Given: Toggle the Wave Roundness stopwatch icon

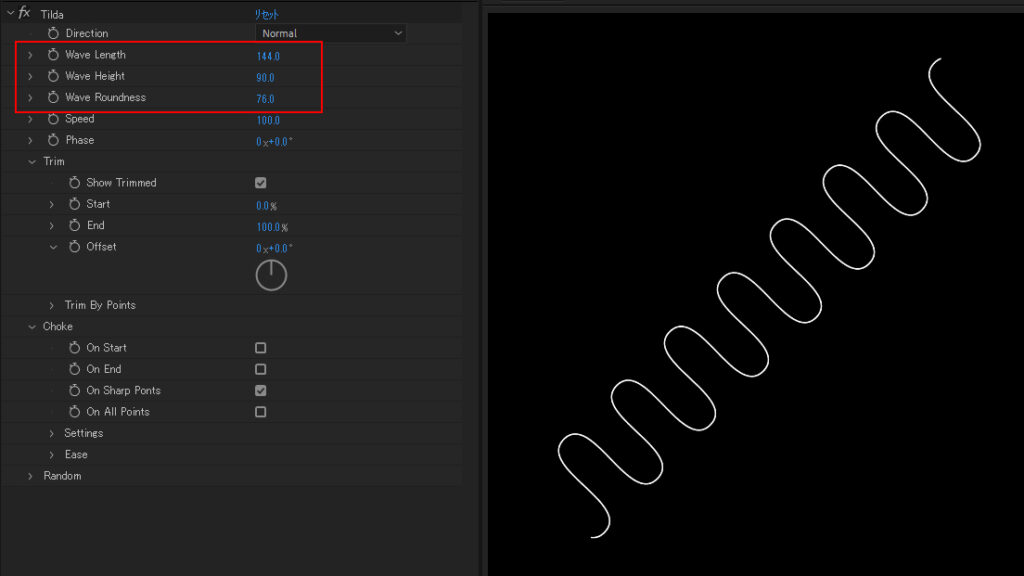Looking at the screenshot, I should (54, 97).
